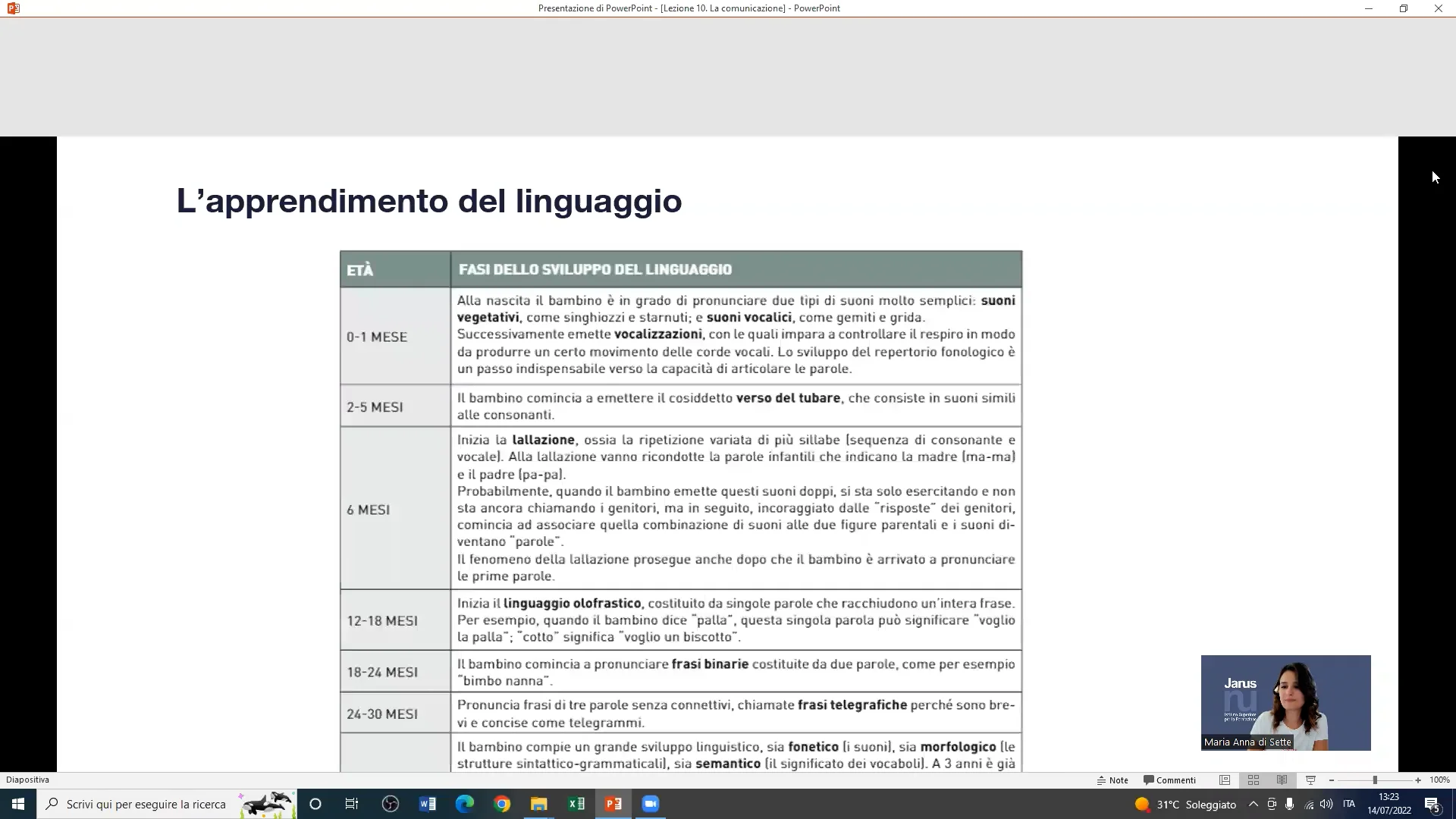
Task: Open Zoom from the taskbar
Action: (x=651, y=804)
